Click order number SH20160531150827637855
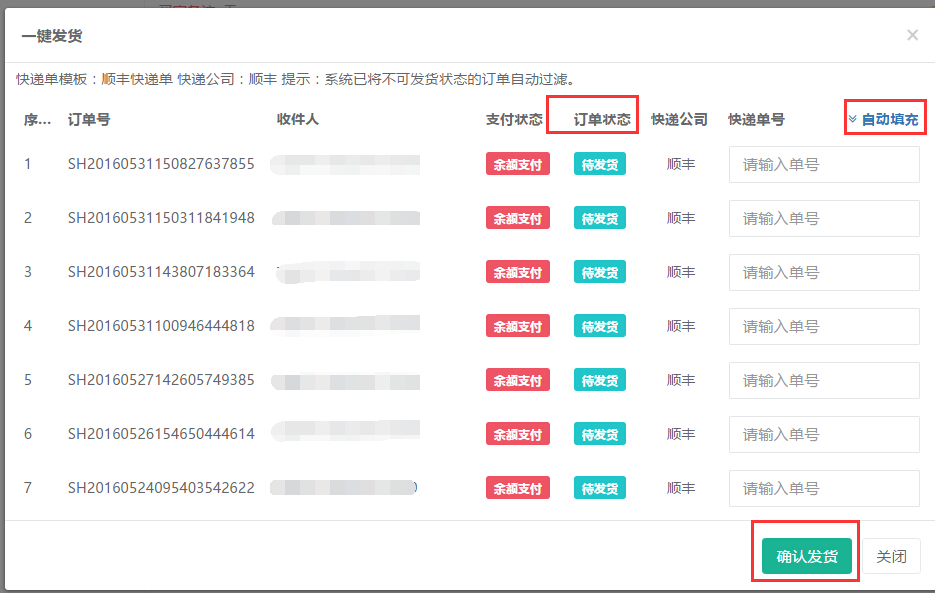Viewport: 935px width, 593px height. click(161, 164)
